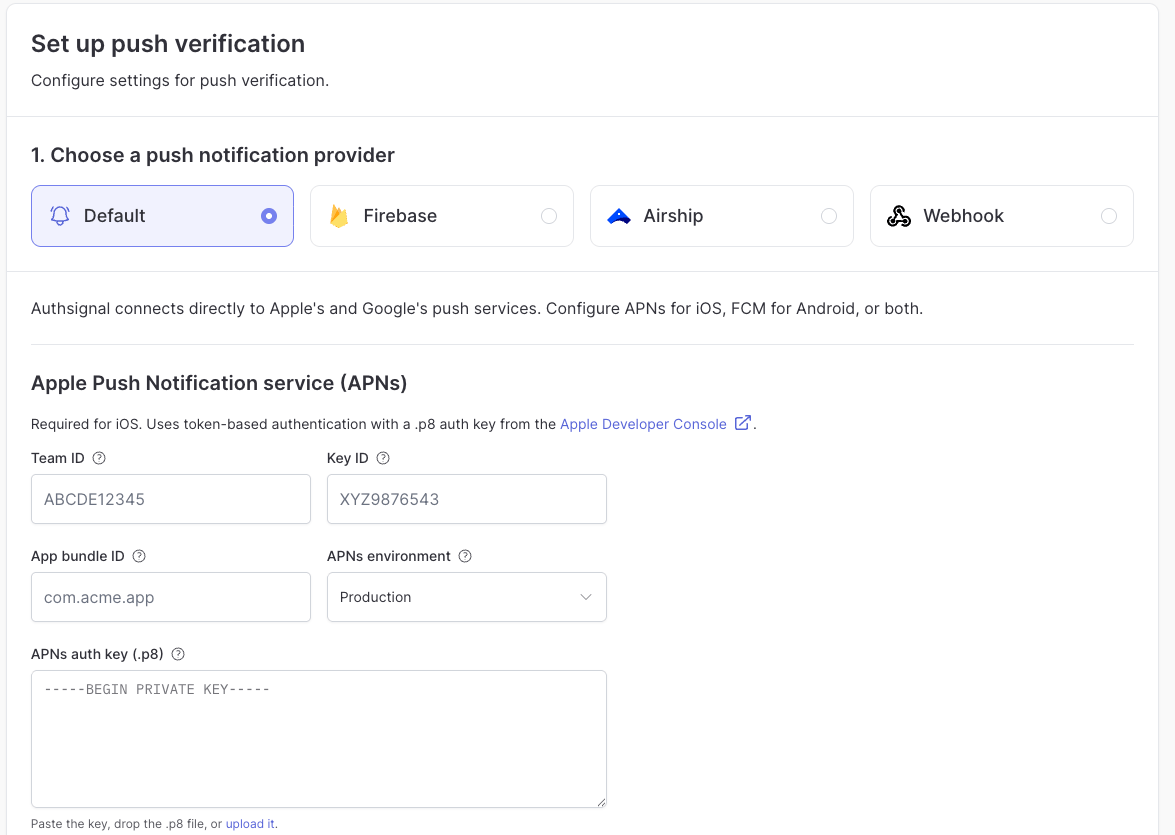Open the Apple Developer Console link
The width and height of the screenshot is (1175, 835).
[x=643, y=424]
